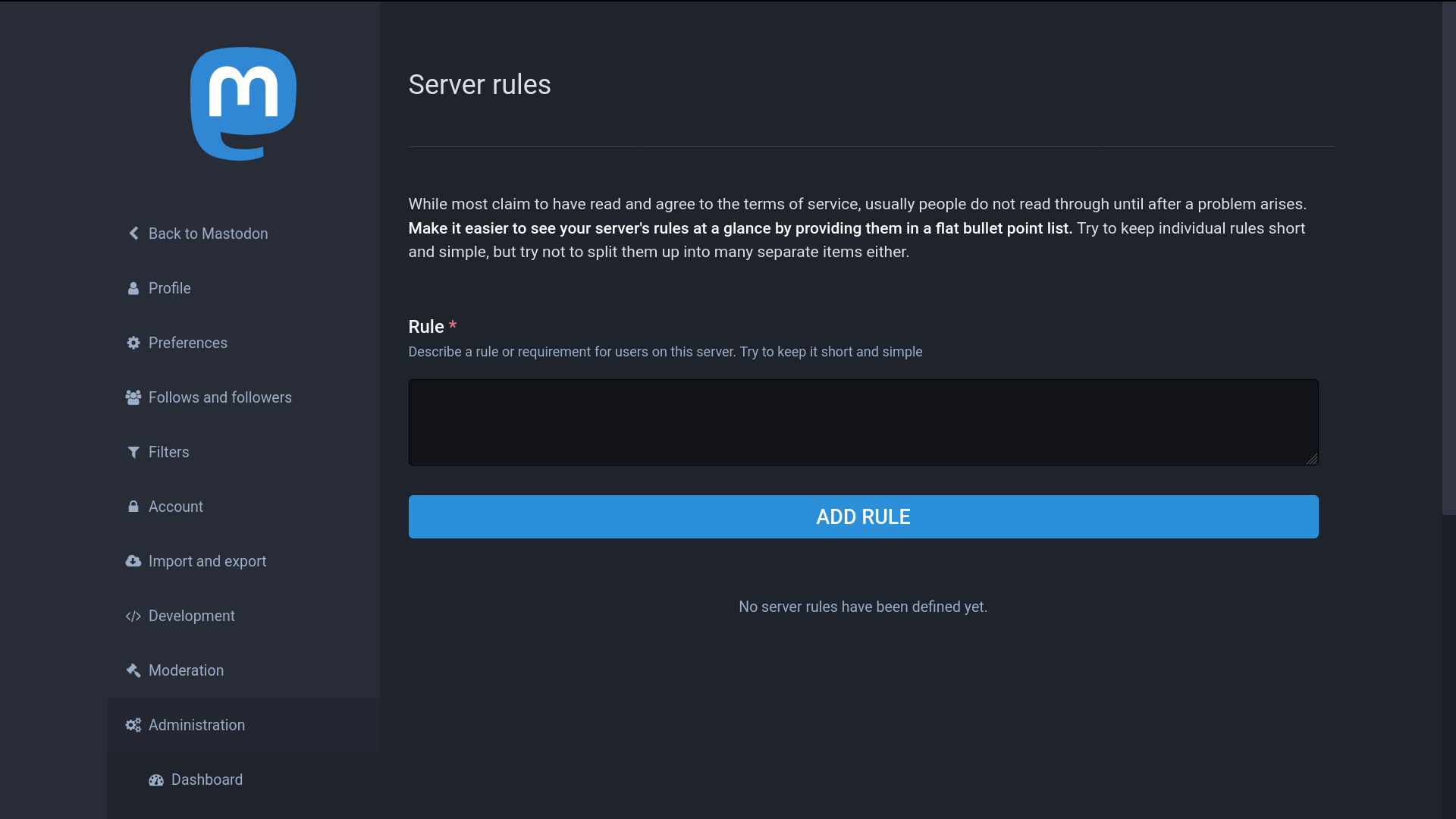Screen dimensions: 1456x819
Task: Click the back chevron icon
Action: [133, 234]
